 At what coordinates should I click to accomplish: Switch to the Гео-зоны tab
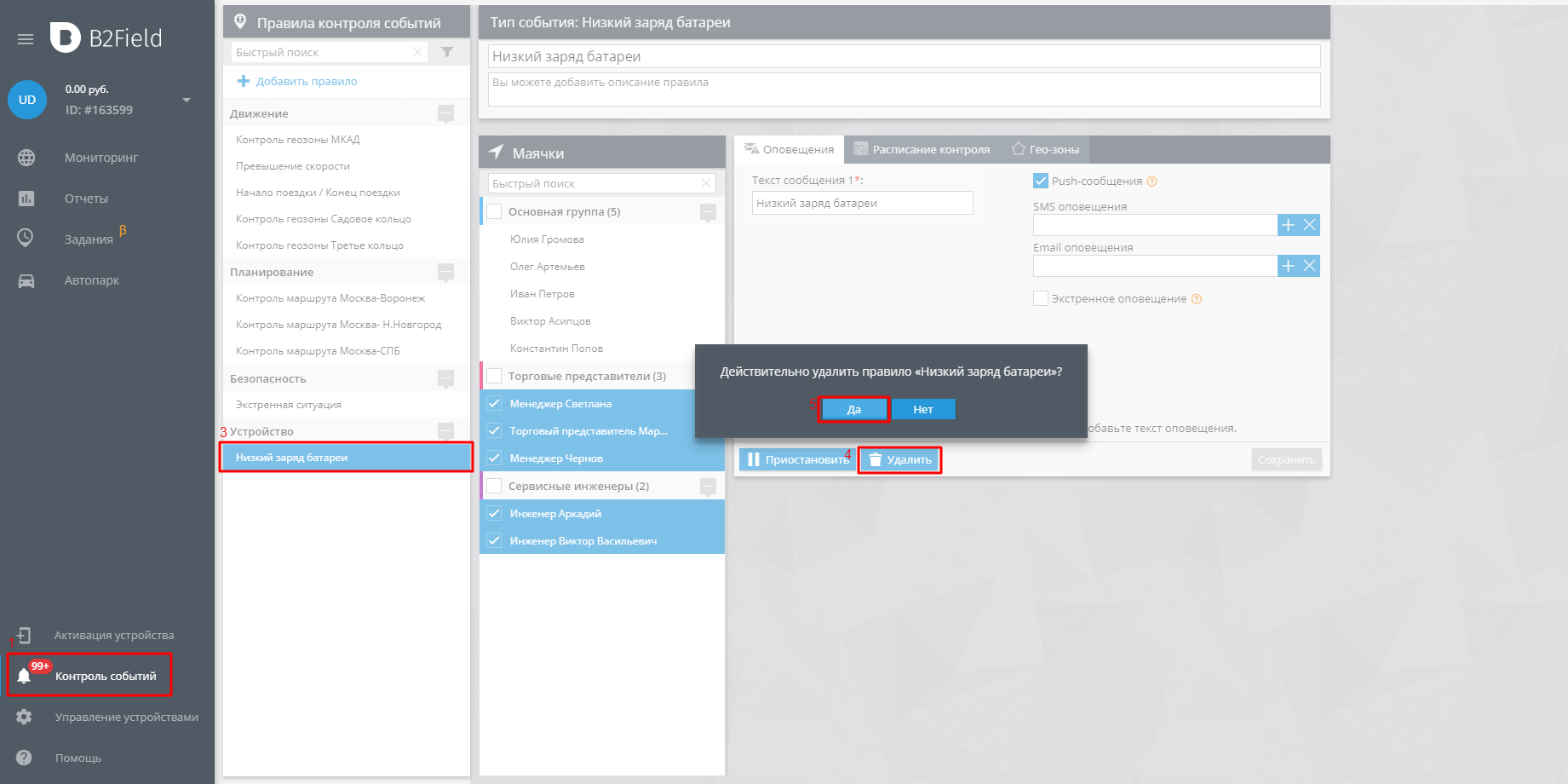1045,149
